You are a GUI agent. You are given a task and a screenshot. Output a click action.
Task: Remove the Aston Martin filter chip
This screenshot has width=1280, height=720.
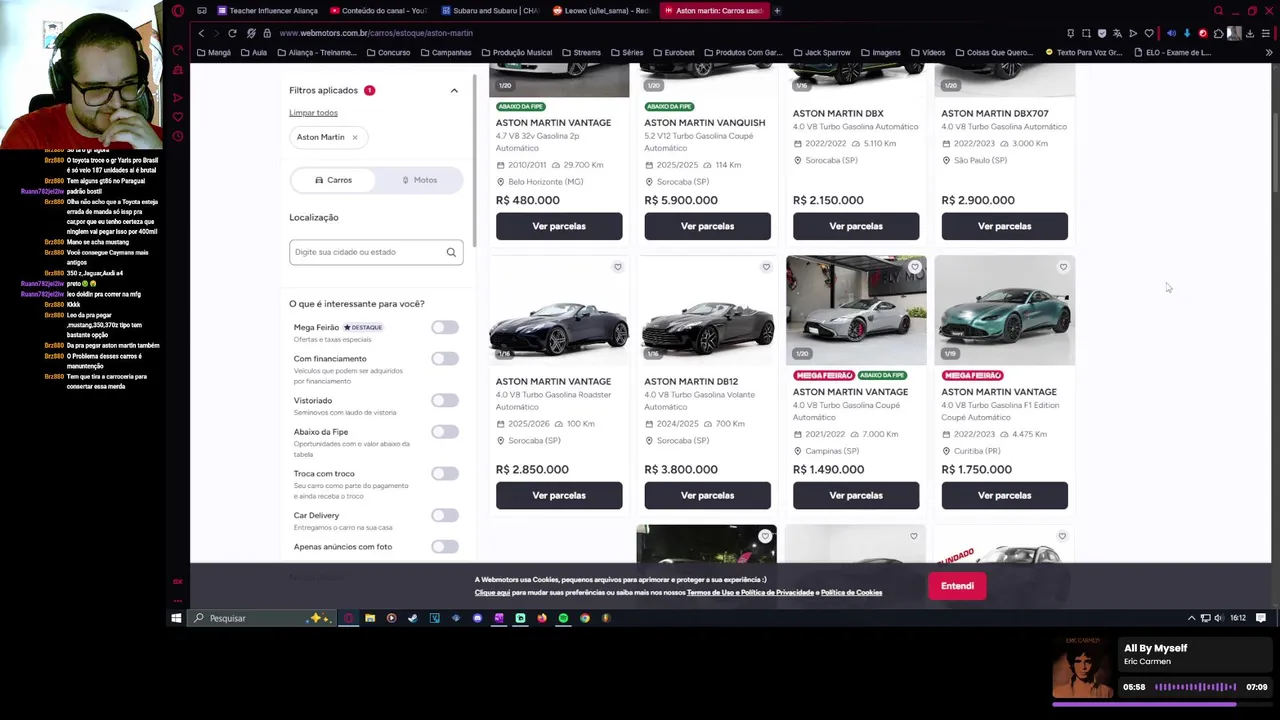click(354, 137)
